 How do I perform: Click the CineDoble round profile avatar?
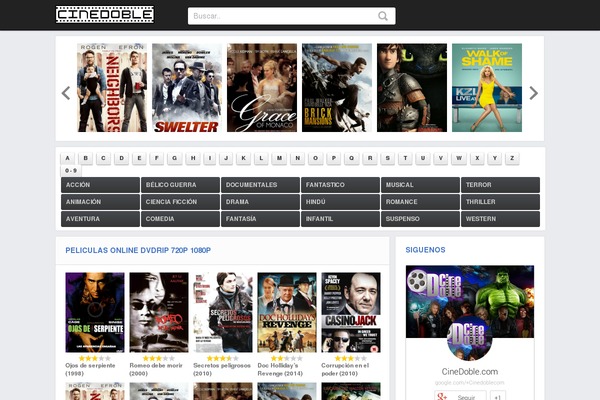coord(470,338)
